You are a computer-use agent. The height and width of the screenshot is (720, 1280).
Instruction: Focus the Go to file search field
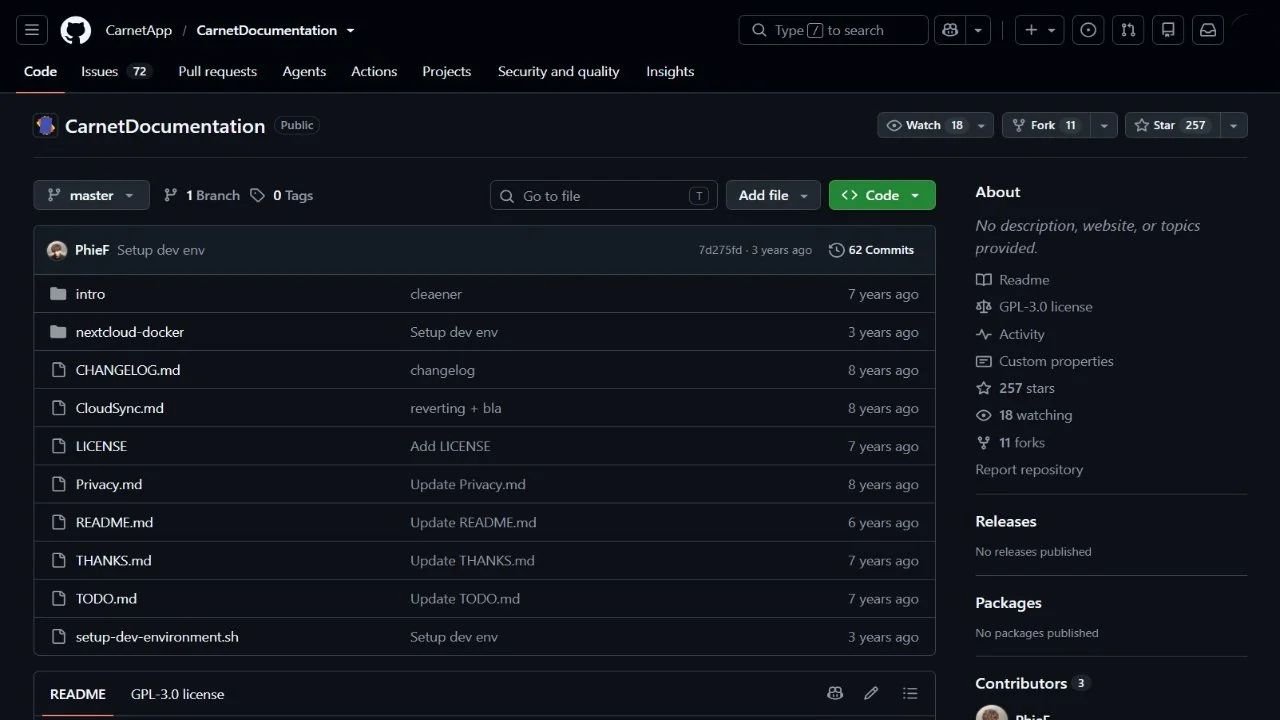pos(604,196)
